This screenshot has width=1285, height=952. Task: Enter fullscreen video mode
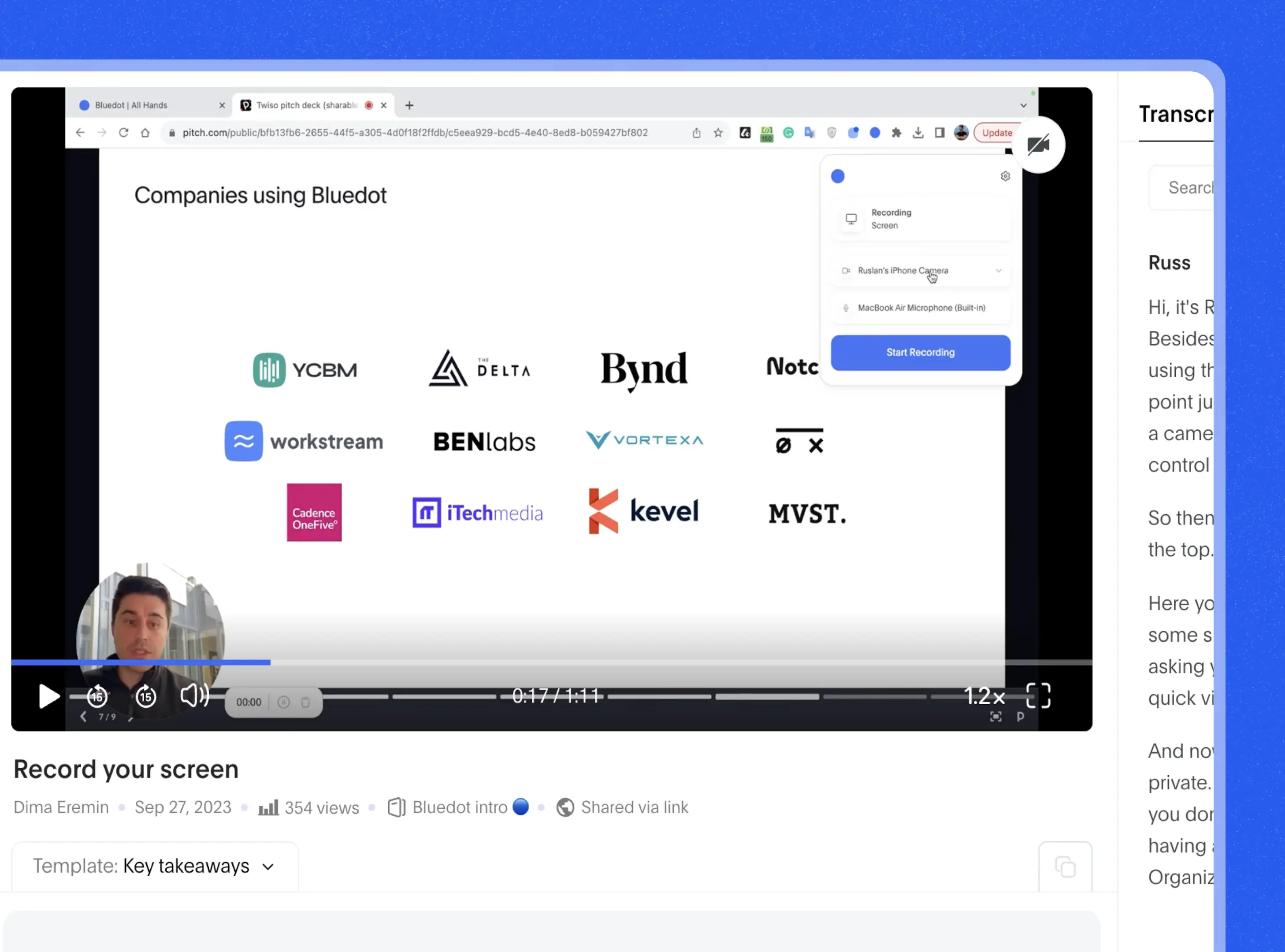pyautogui.click(x=1038, y=695)
